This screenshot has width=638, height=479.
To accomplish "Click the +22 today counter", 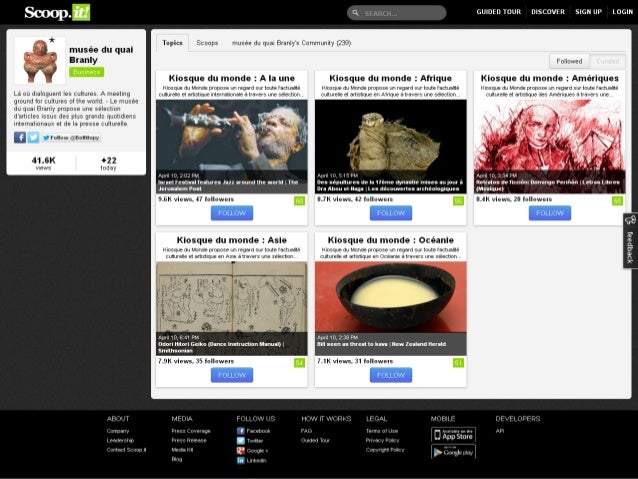I will pyautogui.click(x=109, y=163).
